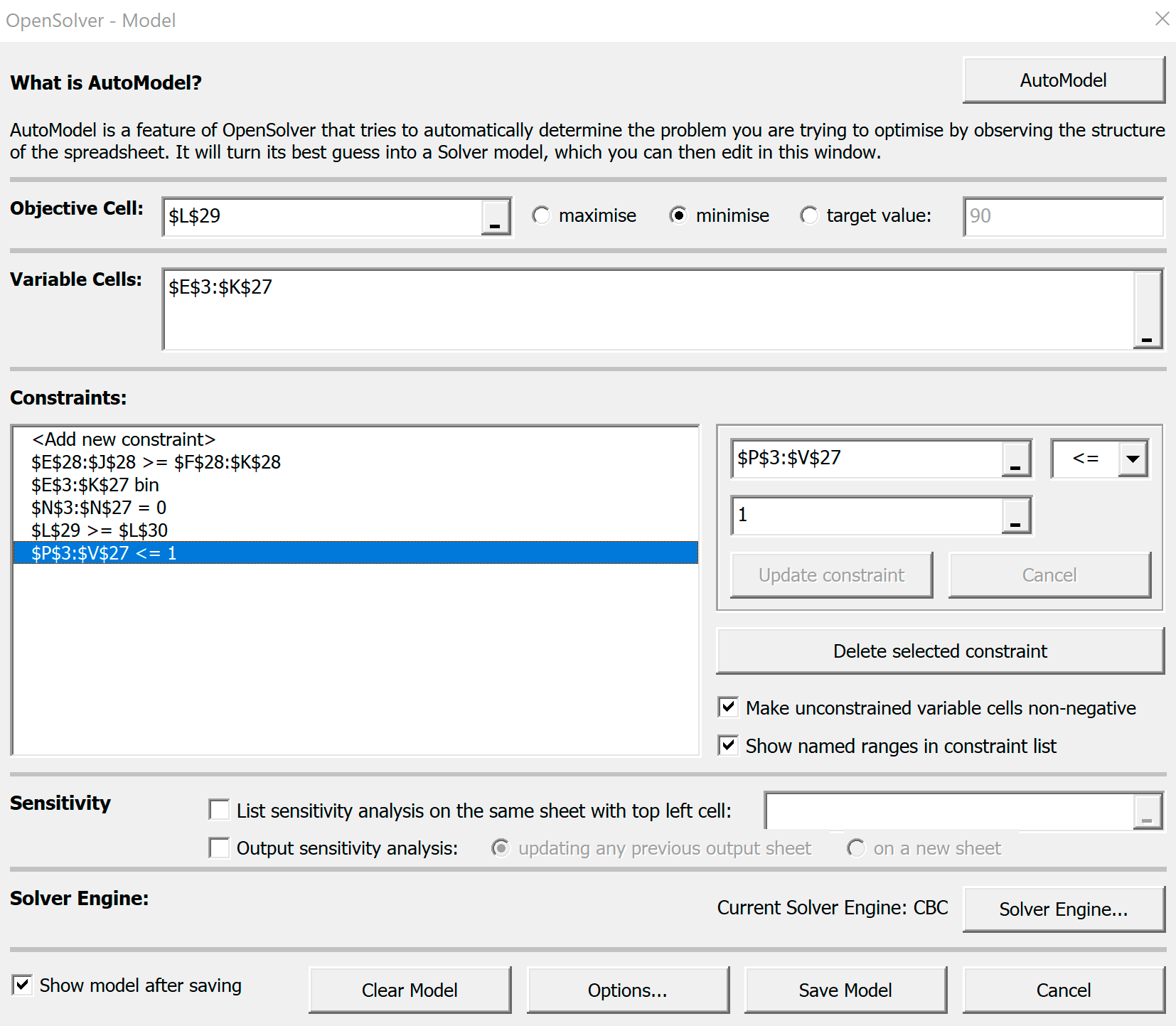Click Update constraint button
The width and height of the screenshot is (1176, 1026).
coord(831,575)
